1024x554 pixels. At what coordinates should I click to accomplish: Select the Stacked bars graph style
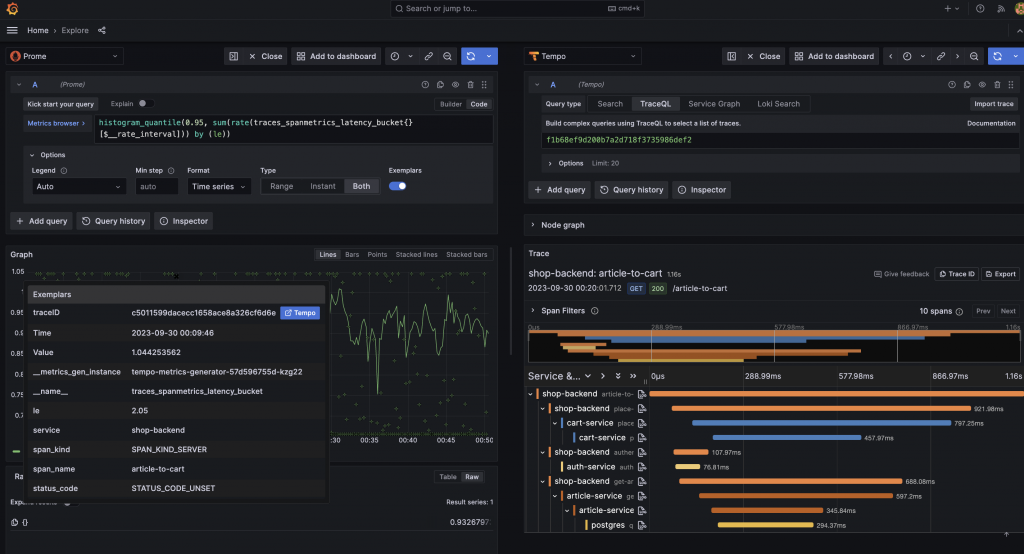point(466,255)
